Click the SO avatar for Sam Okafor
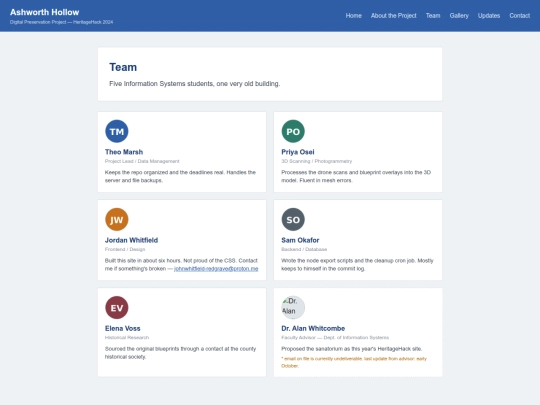 293,219
